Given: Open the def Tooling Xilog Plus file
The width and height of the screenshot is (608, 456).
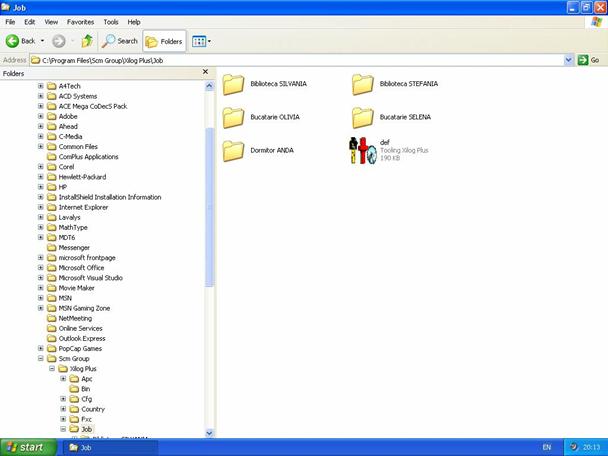Looking at the screenshot, I should 364,150.
